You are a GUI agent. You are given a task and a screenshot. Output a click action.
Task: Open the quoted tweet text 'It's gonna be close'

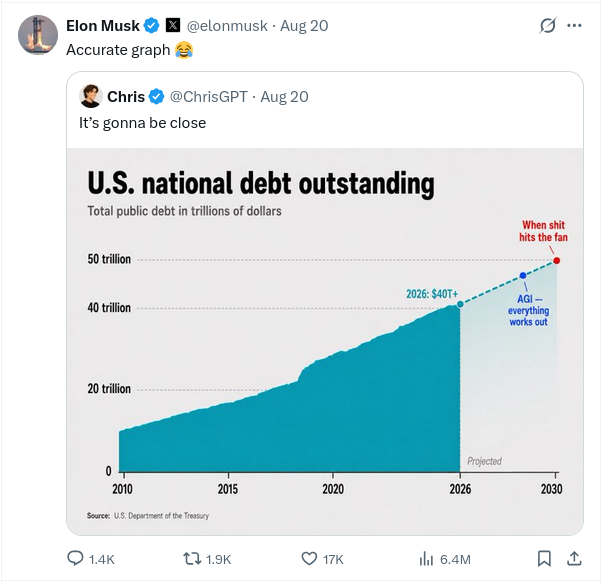tap(143, 123)
